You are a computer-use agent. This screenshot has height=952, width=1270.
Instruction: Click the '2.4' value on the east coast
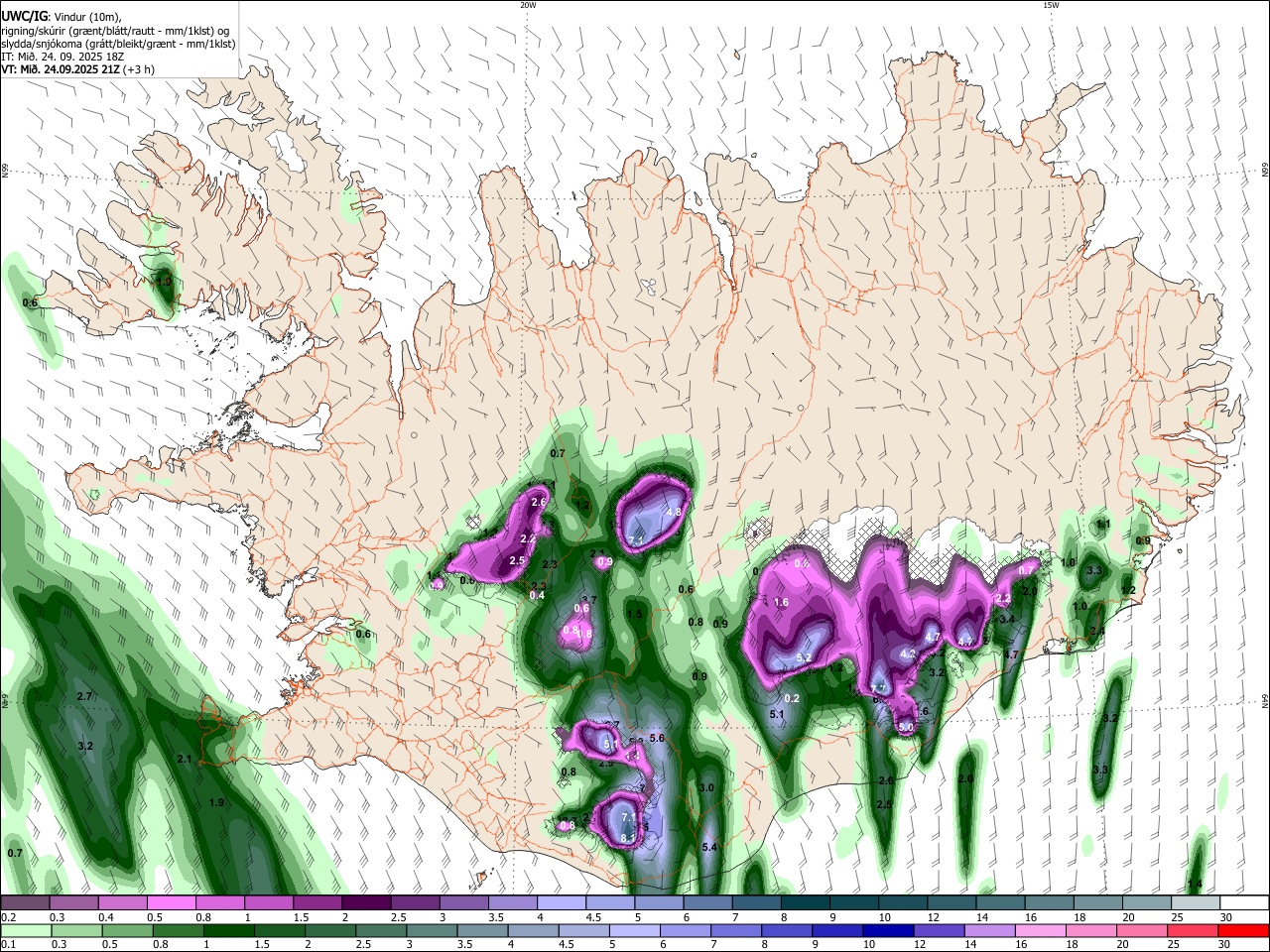pyautogui.click(x=1097, y=631)
